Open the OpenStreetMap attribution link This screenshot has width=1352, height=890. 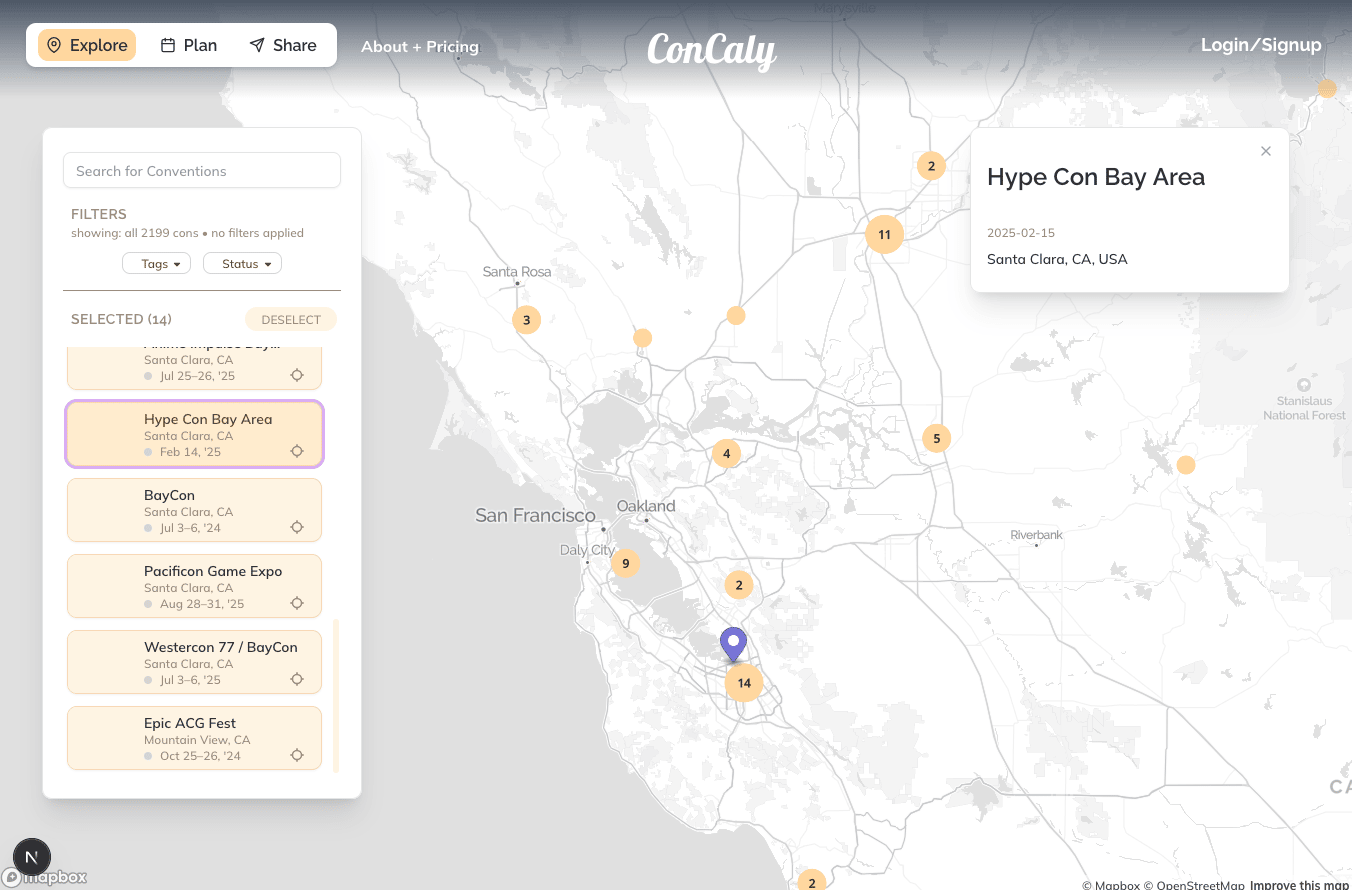[1195, 884]
